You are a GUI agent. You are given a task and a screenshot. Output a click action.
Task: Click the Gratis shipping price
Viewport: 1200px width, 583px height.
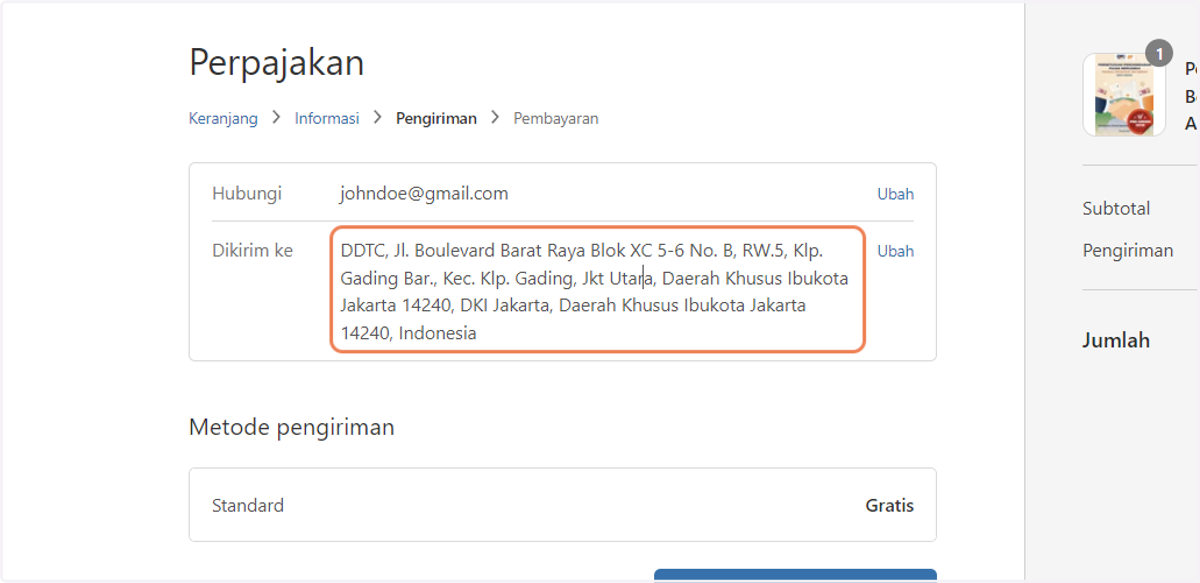(x=889, y=505)
